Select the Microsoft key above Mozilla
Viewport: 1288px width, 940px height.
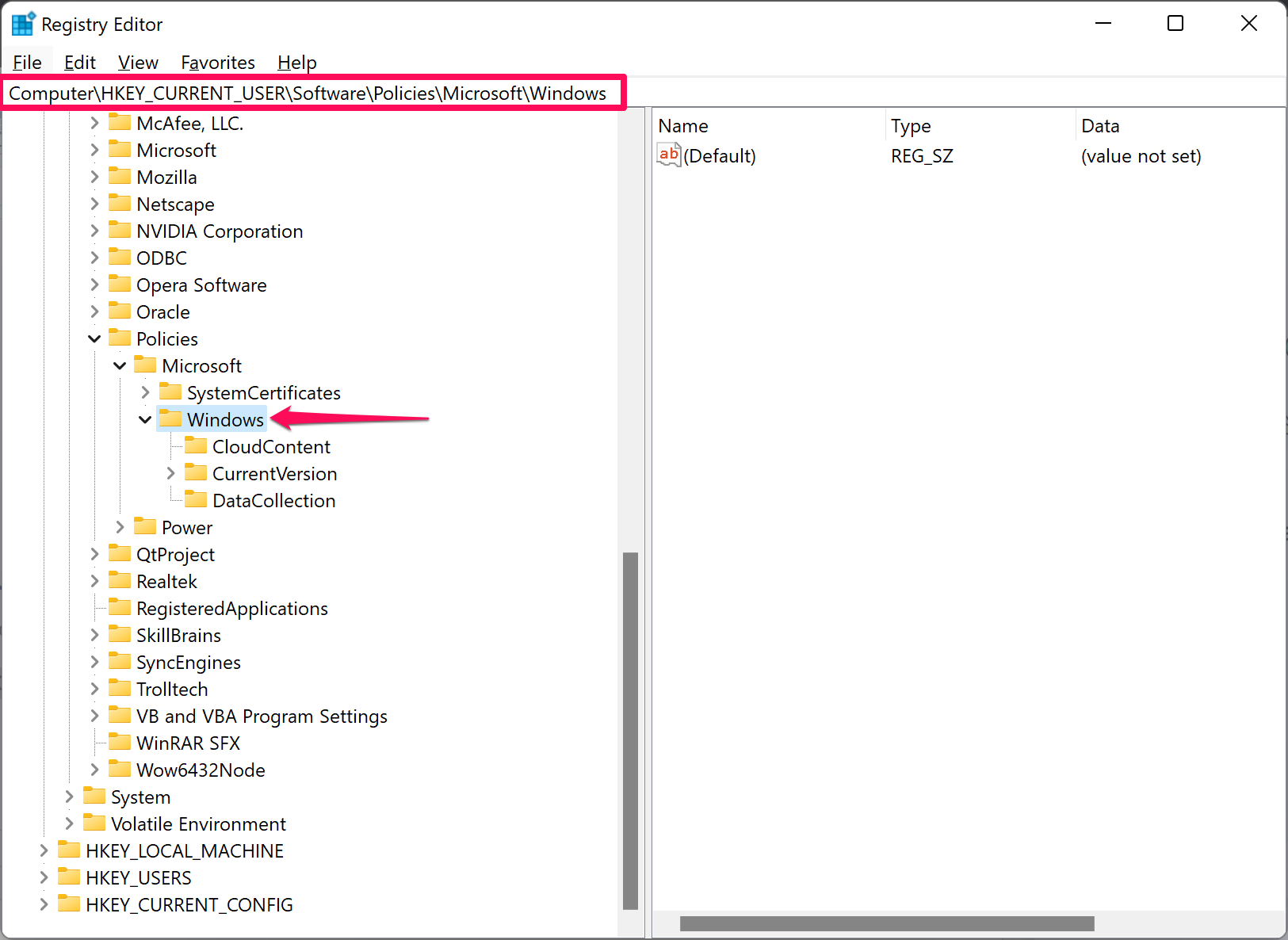pos(176,150)
